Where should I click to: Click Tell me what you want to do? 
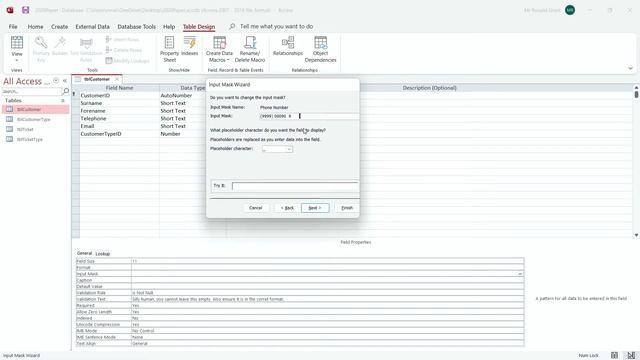click(276, 27)
